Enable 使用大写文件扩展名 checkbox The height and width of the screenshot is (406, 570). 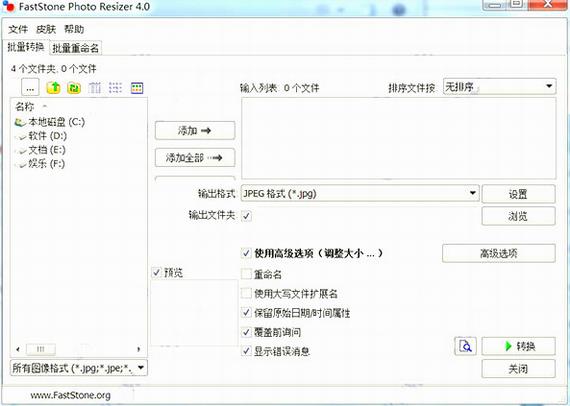pyautogui.click(x=246, y=293)
